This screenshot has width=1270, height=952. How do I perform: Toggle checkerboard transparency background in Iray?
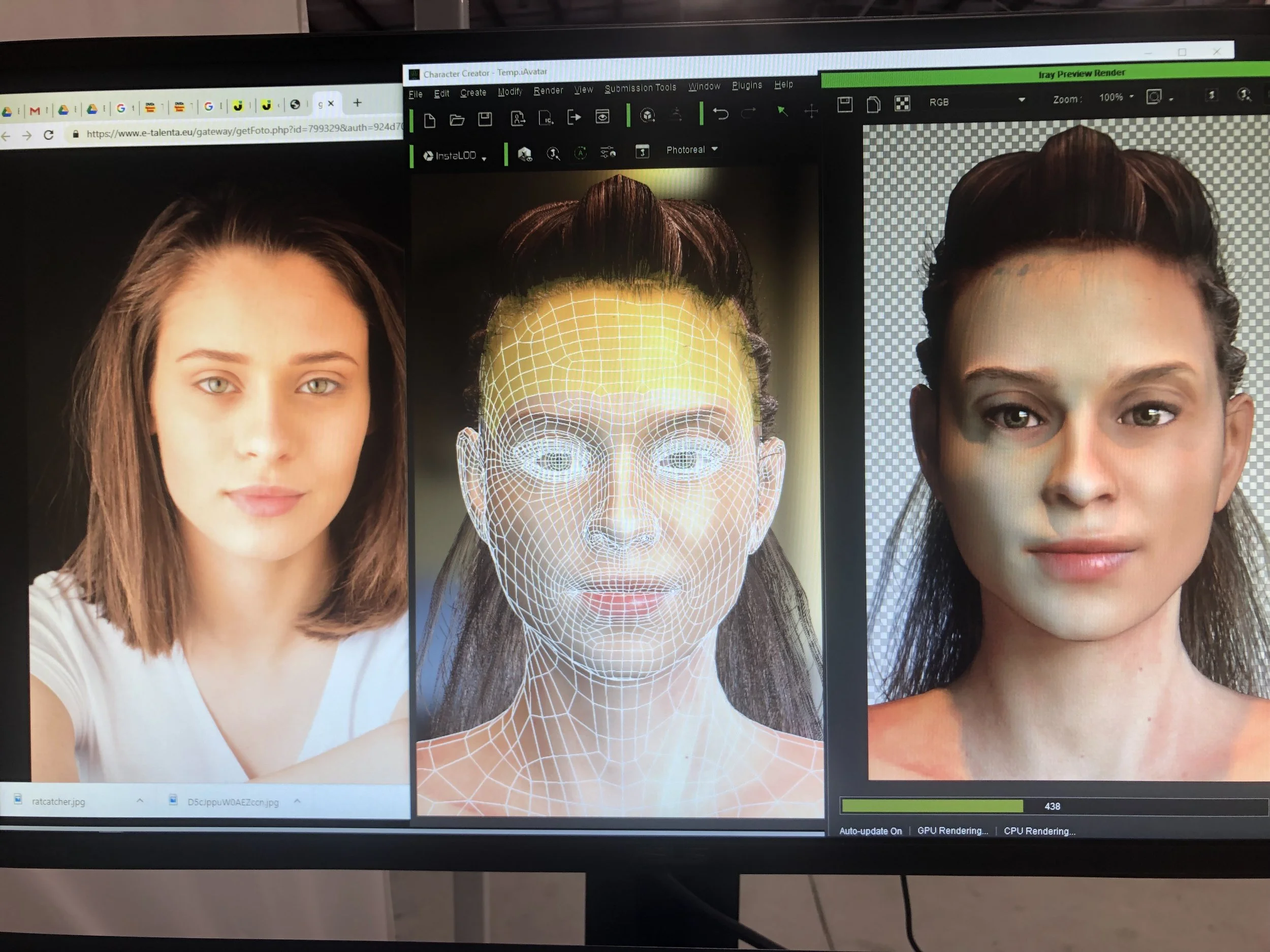pos(902,103)
